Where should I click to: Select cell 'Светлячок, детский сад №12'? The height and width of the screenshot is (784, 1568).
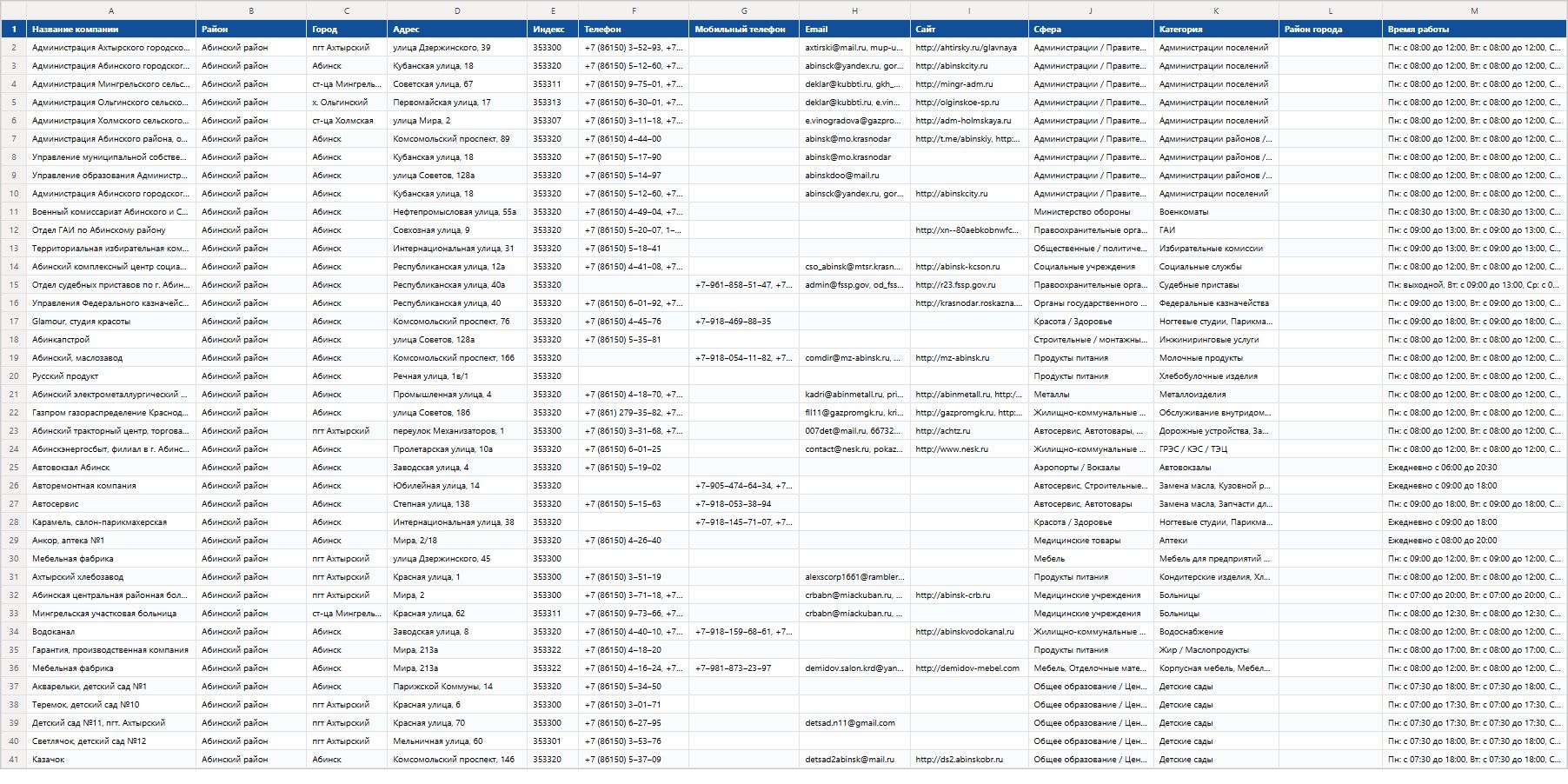(111, 741)
